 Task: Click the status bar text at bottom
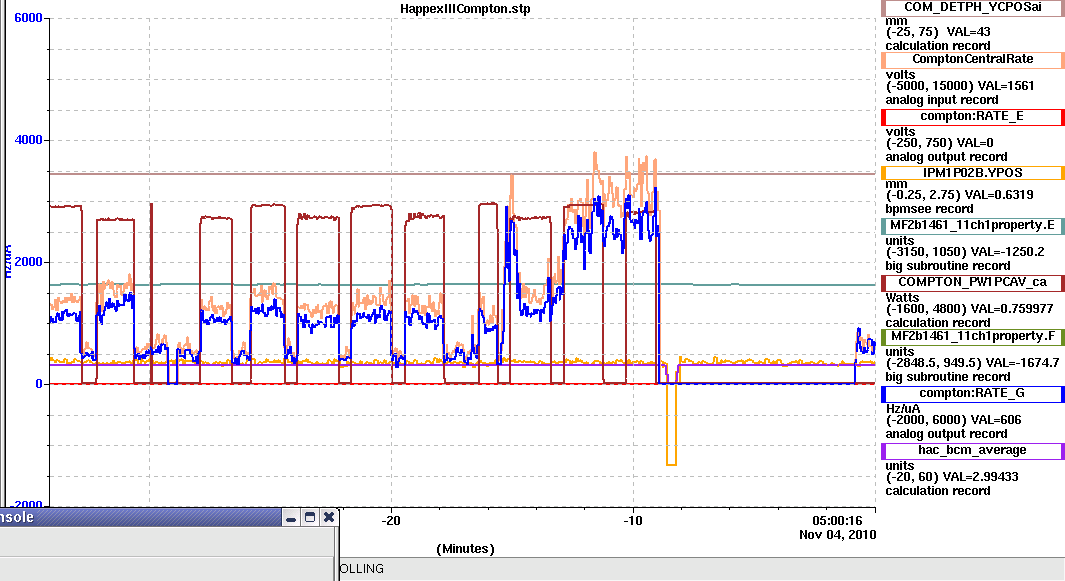coord(361,569)
